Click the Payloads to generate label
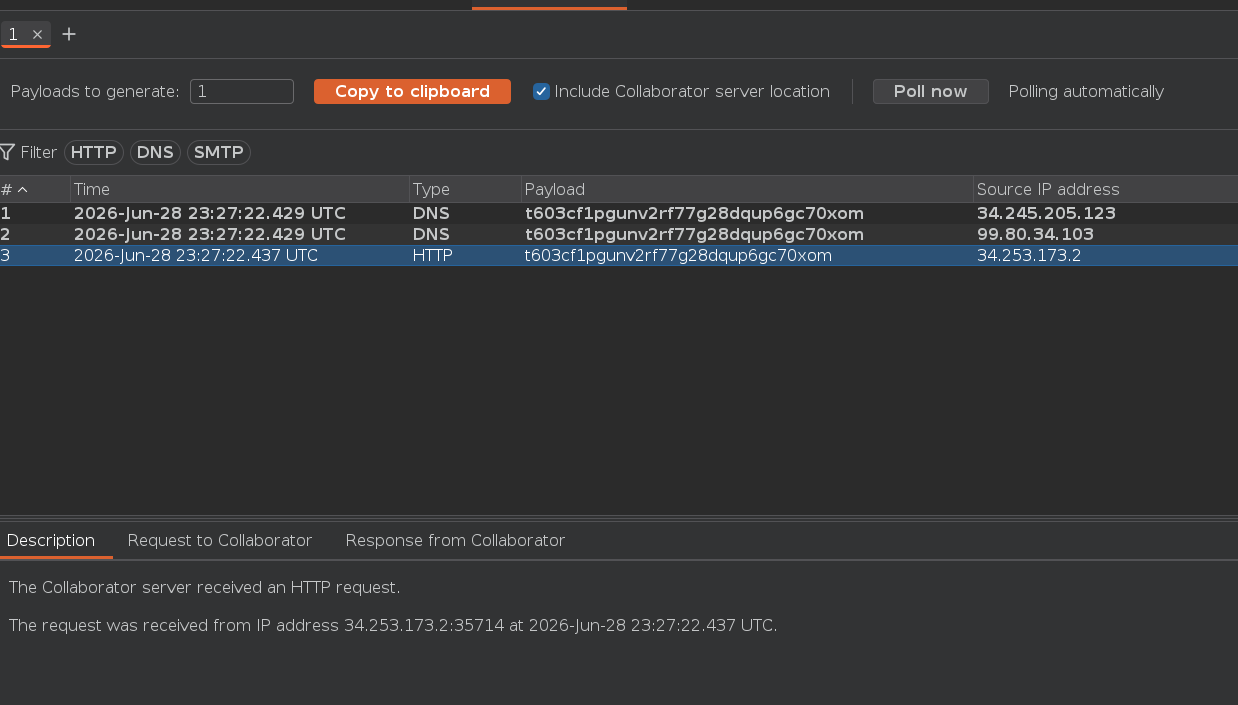 [95, 92]
